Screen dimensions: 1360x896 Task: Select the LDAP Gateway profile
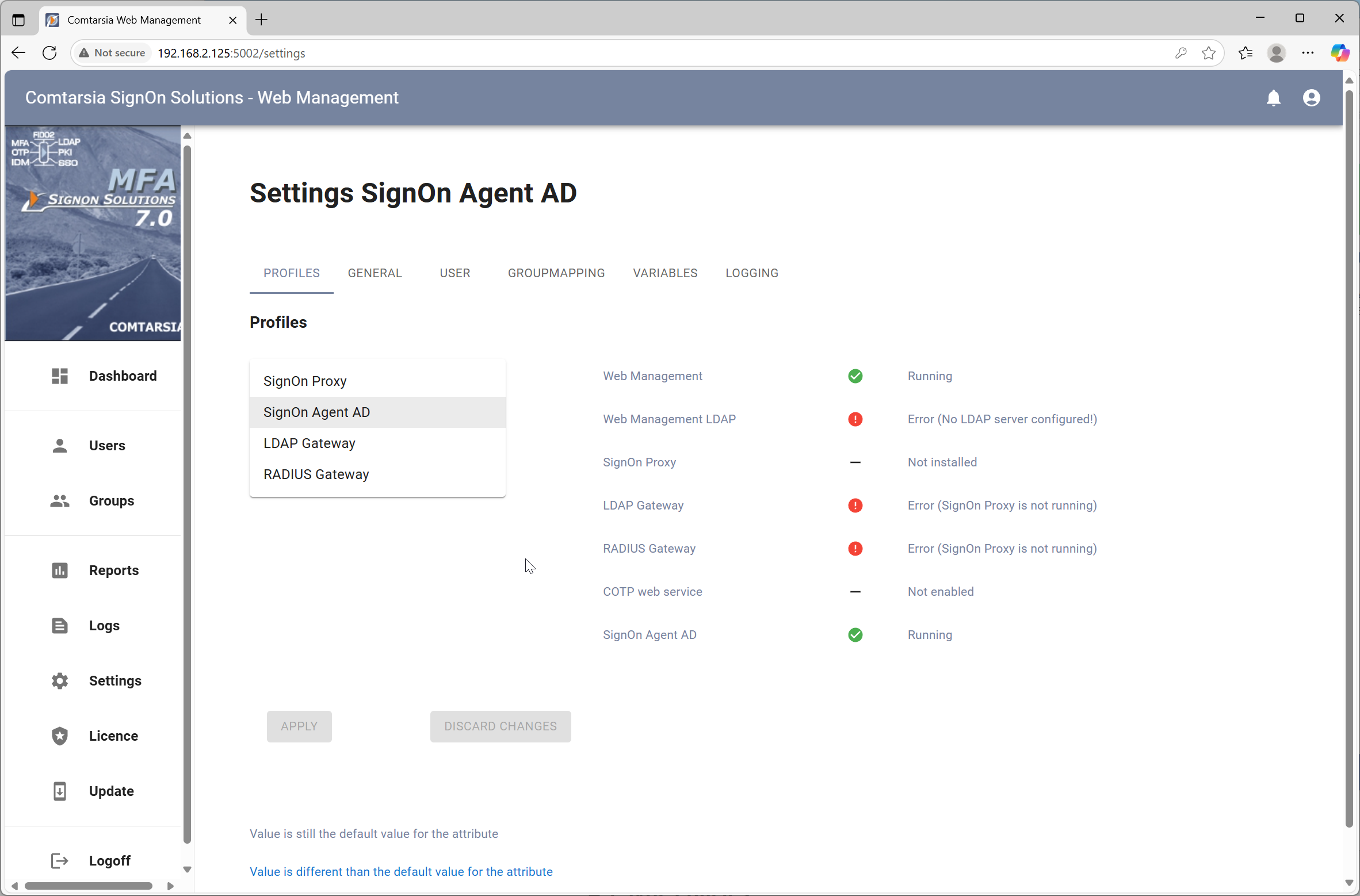309,443
